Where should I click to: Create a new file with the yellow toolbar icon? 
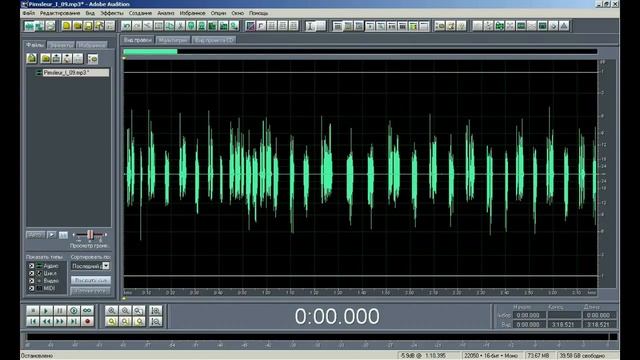(67, 27)
